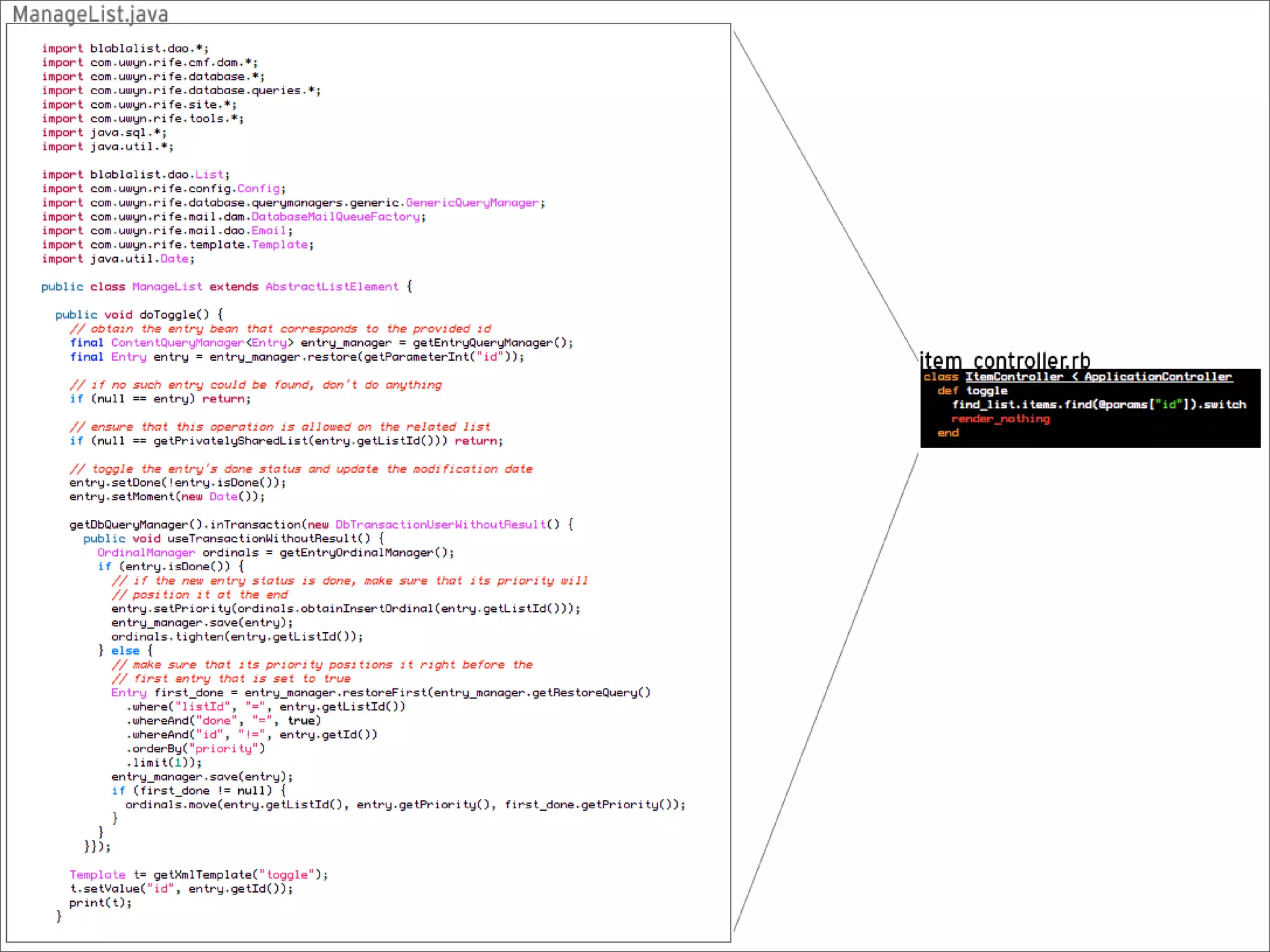
Task: Click the 'def toggle' Ruby line
Action: 972,391
